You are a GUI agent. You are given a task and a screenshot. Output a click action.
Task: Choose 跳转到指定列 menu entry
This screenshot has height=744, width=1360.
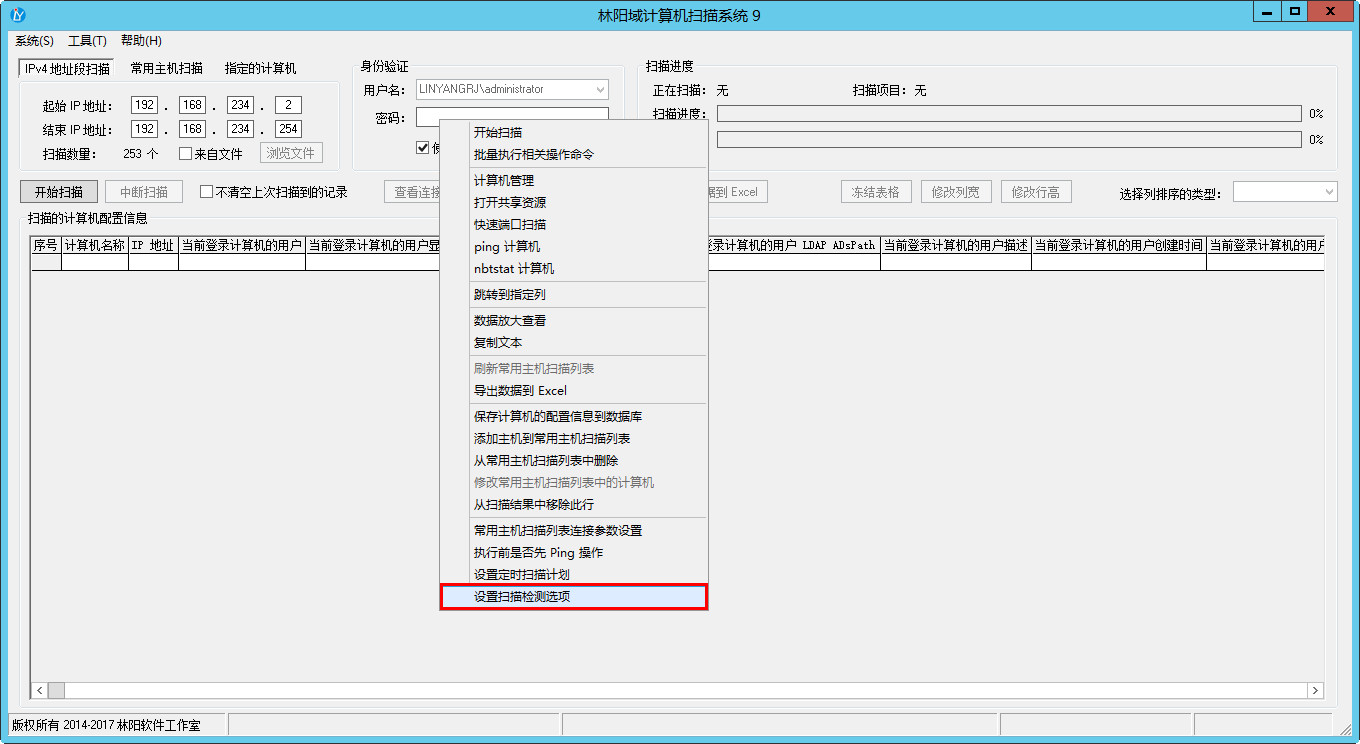coord(574,294)
